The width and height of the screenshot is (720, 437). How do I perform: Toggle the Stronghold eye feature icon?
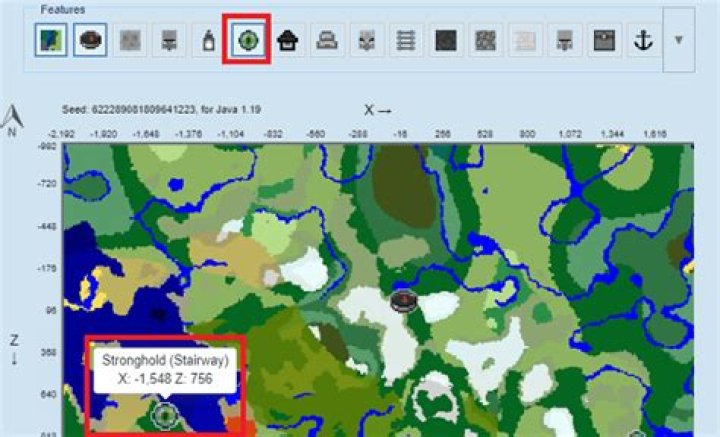click(x=248, y=40)
